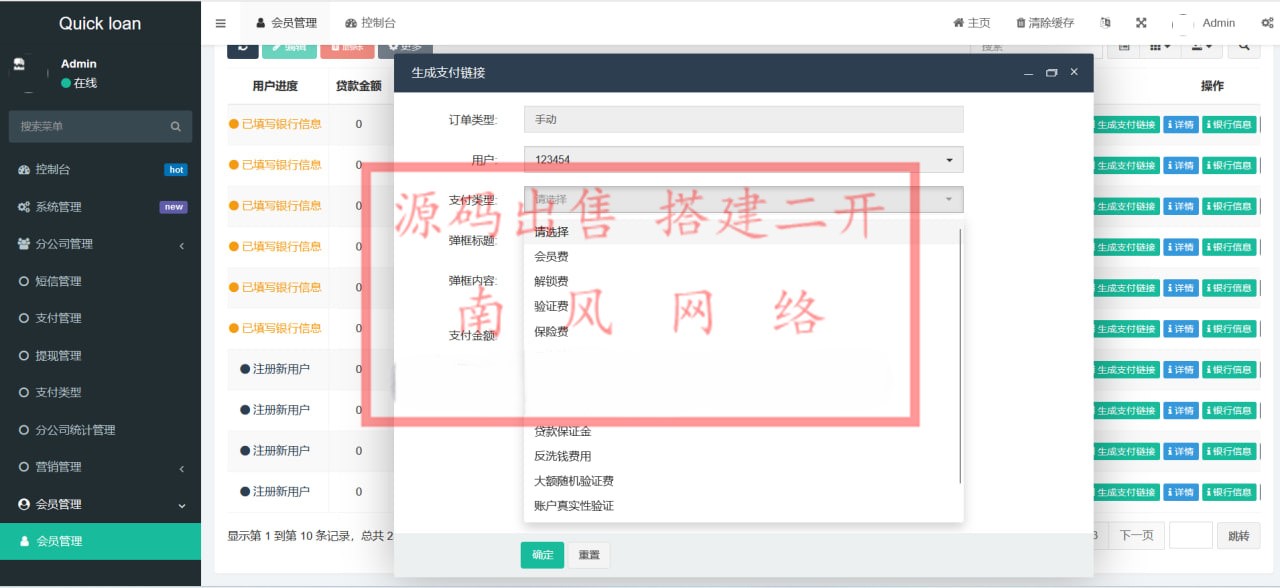Choose 会员费 from the dropdown list
Viewport: 1280px width, 588px height.
point(552,257)
